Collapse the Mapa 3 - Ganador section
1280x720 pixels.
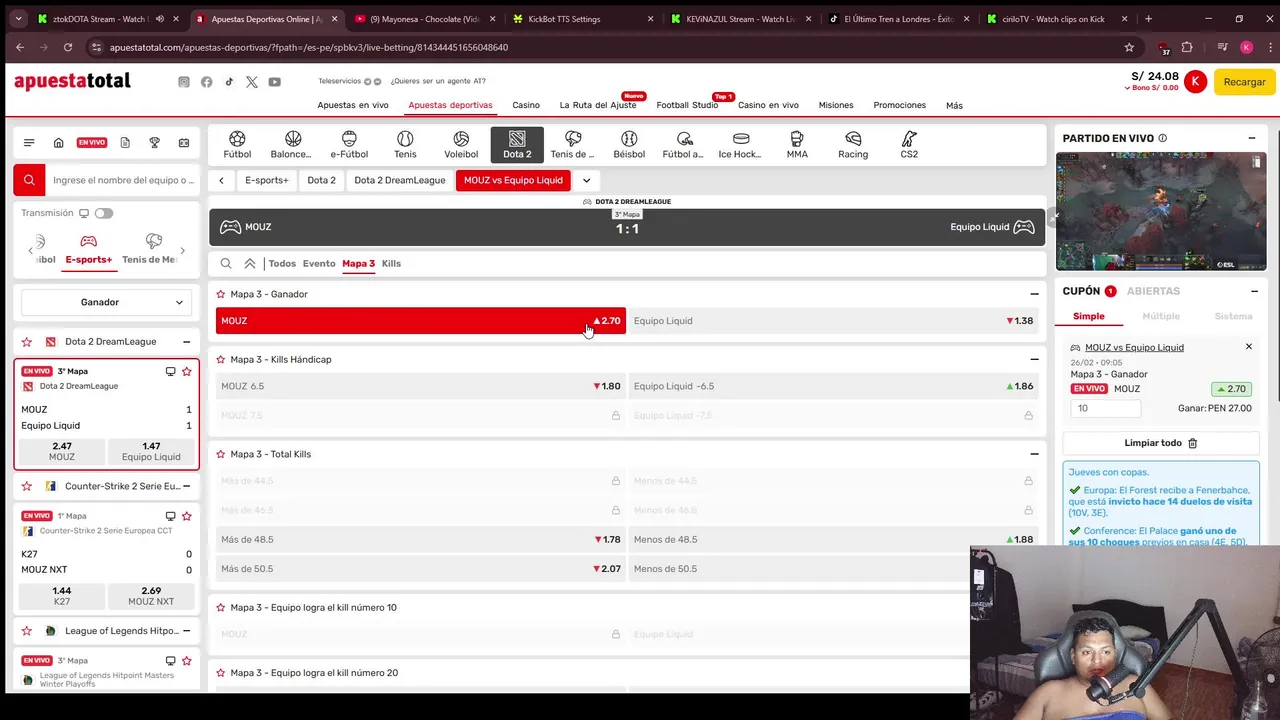coord(1034,294)
